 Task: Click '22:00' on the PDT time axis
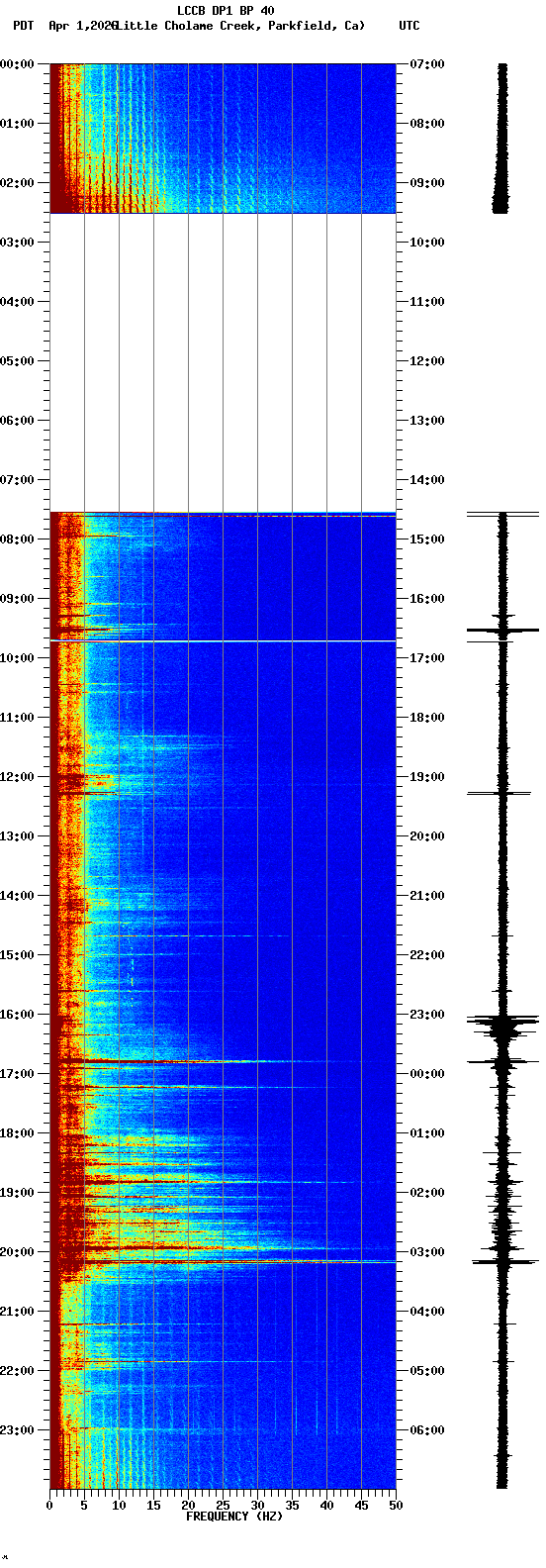(x=17, y=1371)
